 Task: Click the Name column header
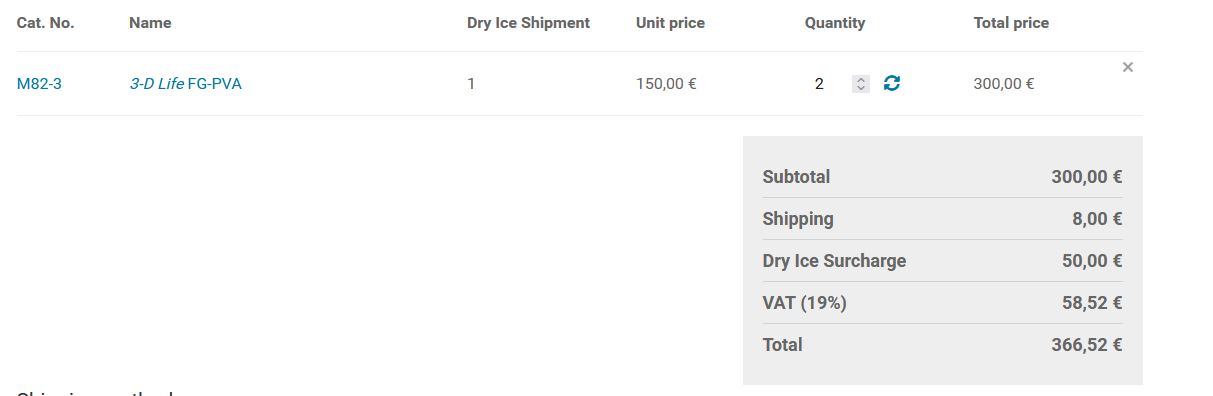(150, 22)
